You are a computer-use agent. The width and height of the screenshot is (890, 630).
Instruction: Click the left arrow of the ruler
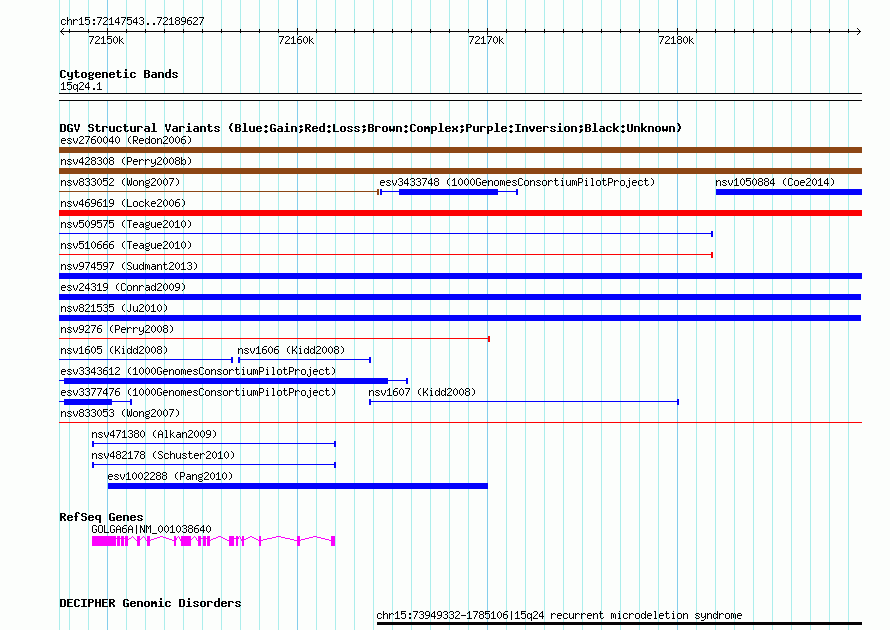pyautogui.click(x=62, y=32)
